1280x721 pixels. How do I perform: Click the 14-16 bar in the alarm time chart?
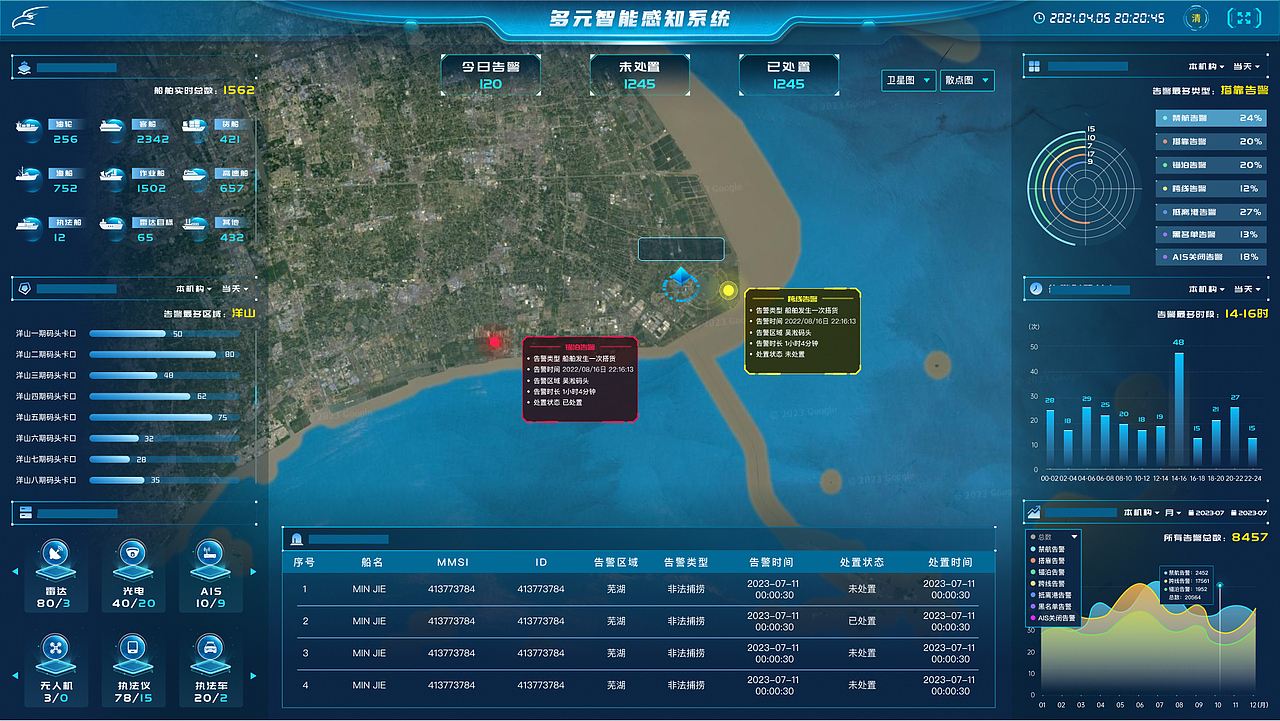(1178, 410)
